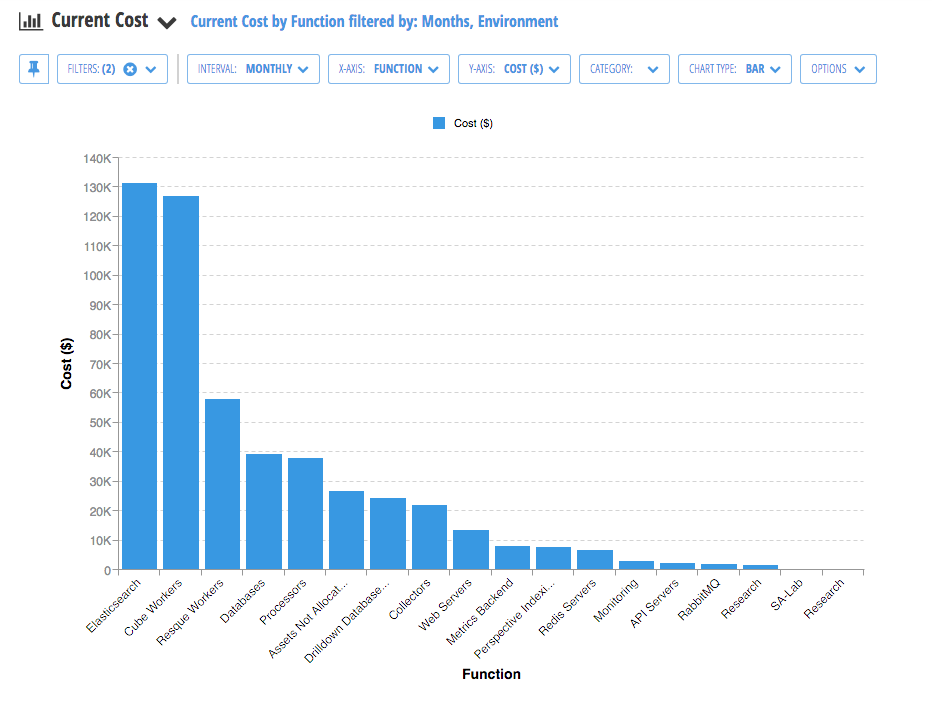Select the Chart Type Bar dropdown

pos(735,69)
